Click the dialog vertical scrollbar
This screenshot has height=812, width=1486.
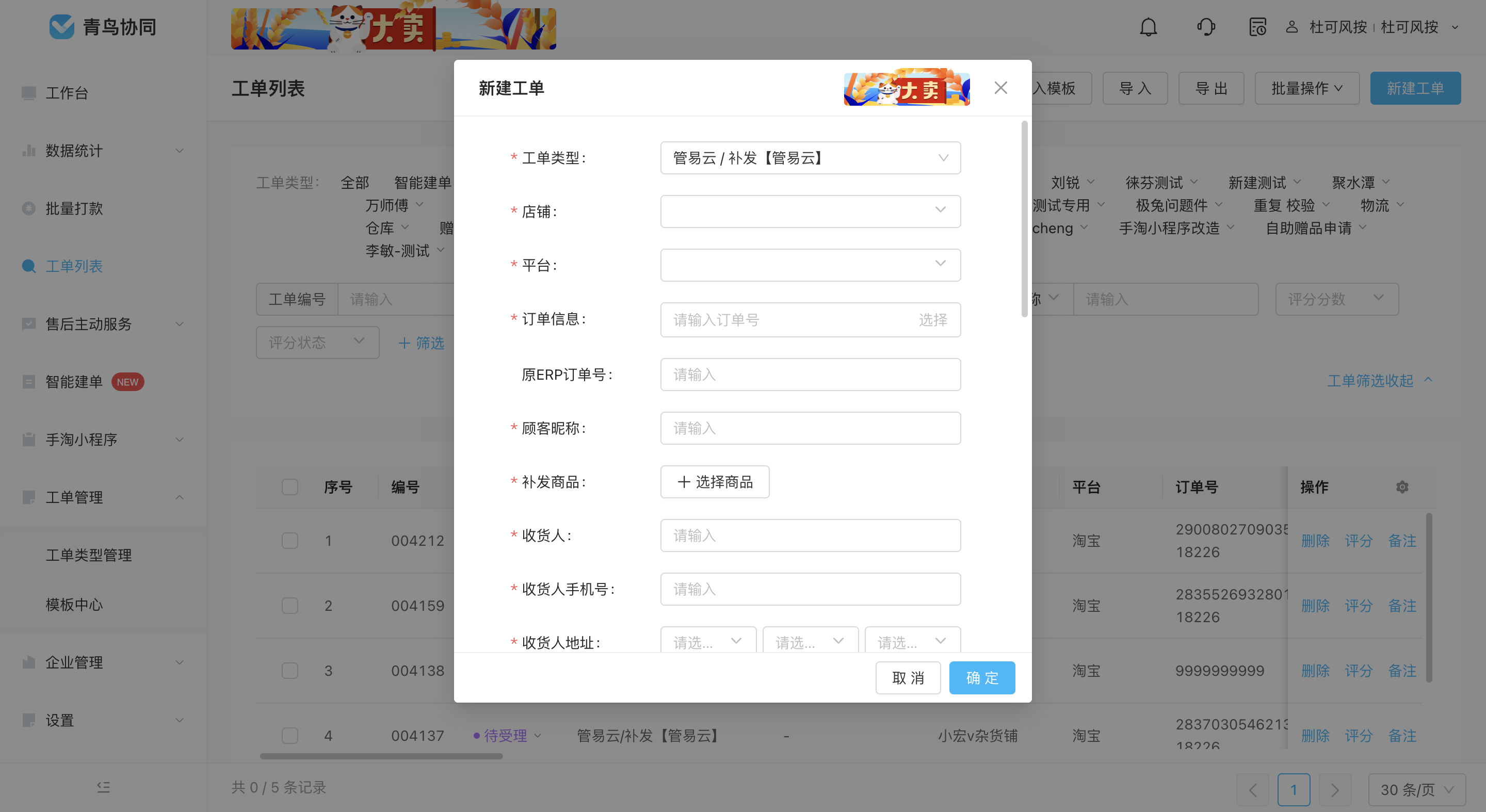tap(1025, 219)
